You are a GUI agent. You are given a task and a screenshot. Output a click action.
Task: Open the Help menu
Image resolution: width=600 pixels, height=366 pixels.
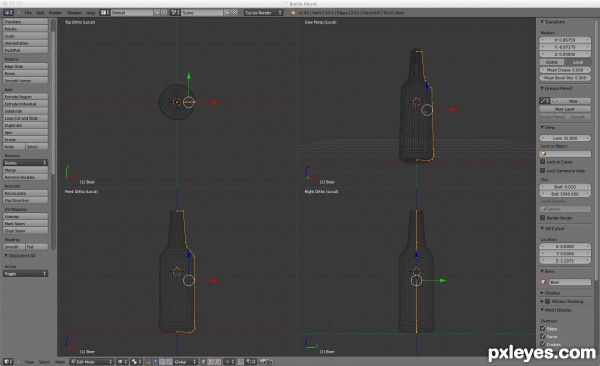90,13
